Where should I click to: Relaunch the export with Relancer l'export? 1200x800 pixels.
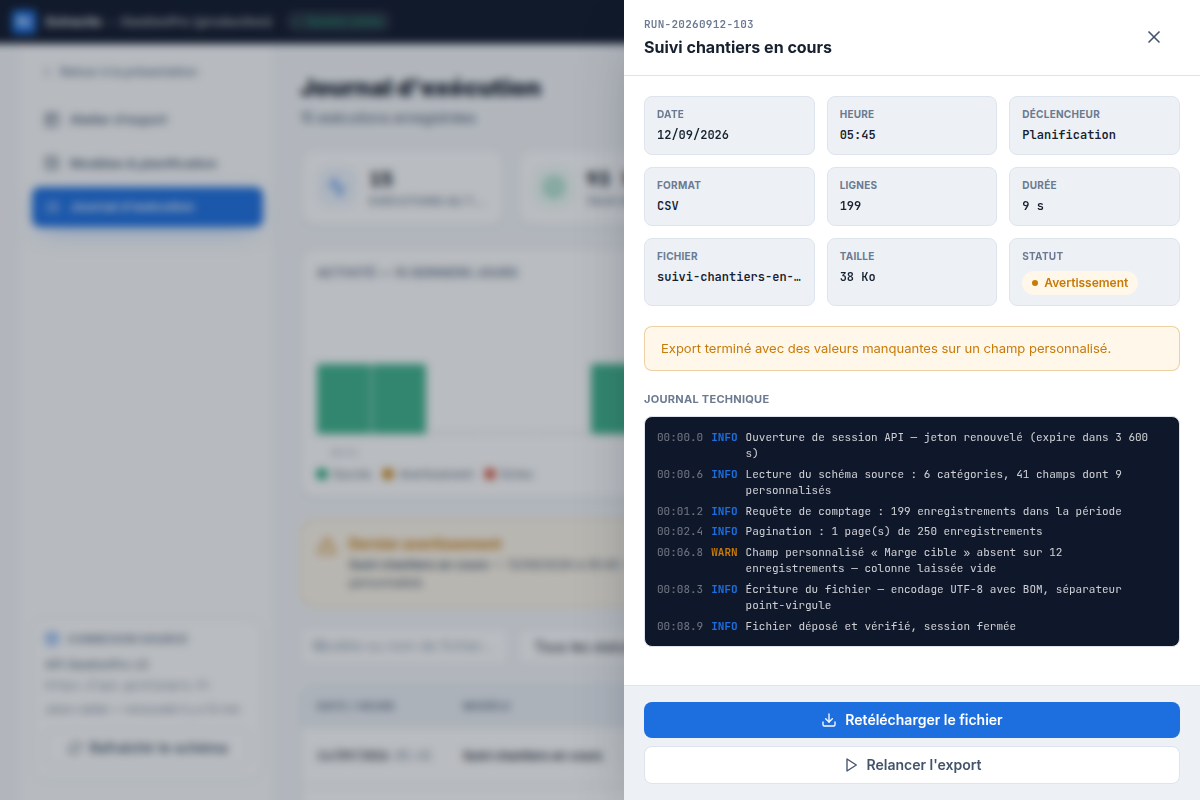tap(912, 765)
